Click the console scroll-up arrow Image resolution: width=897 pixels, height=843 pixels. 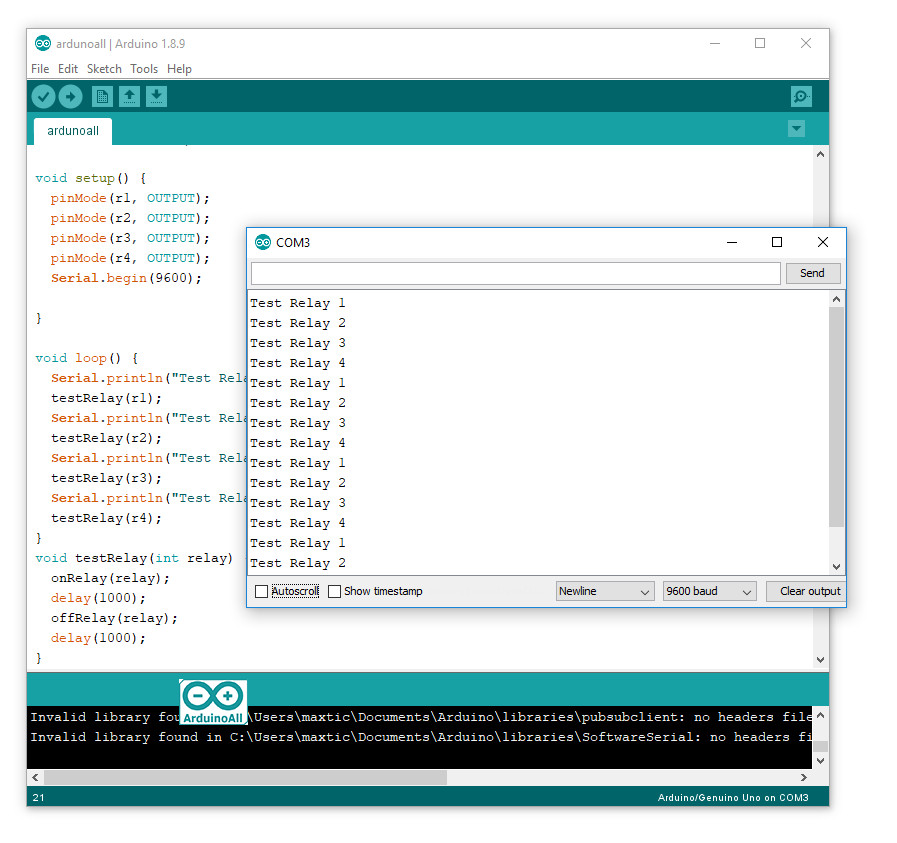[820, 715]
